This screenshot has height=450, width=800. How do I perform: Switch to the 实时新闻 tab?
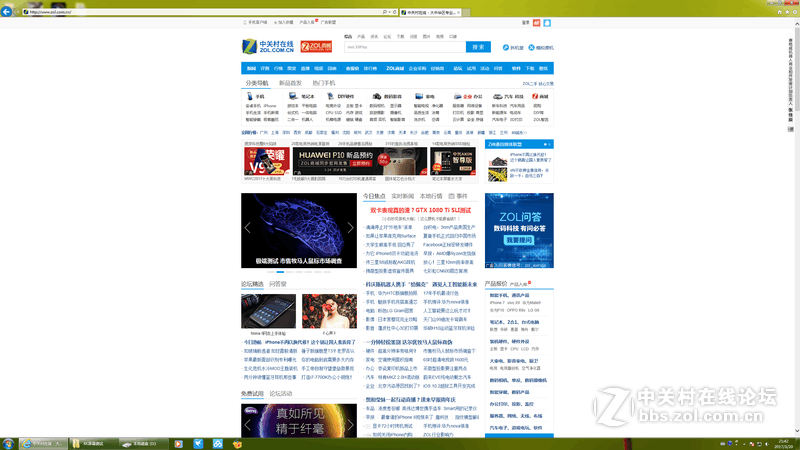click(402, 196)
